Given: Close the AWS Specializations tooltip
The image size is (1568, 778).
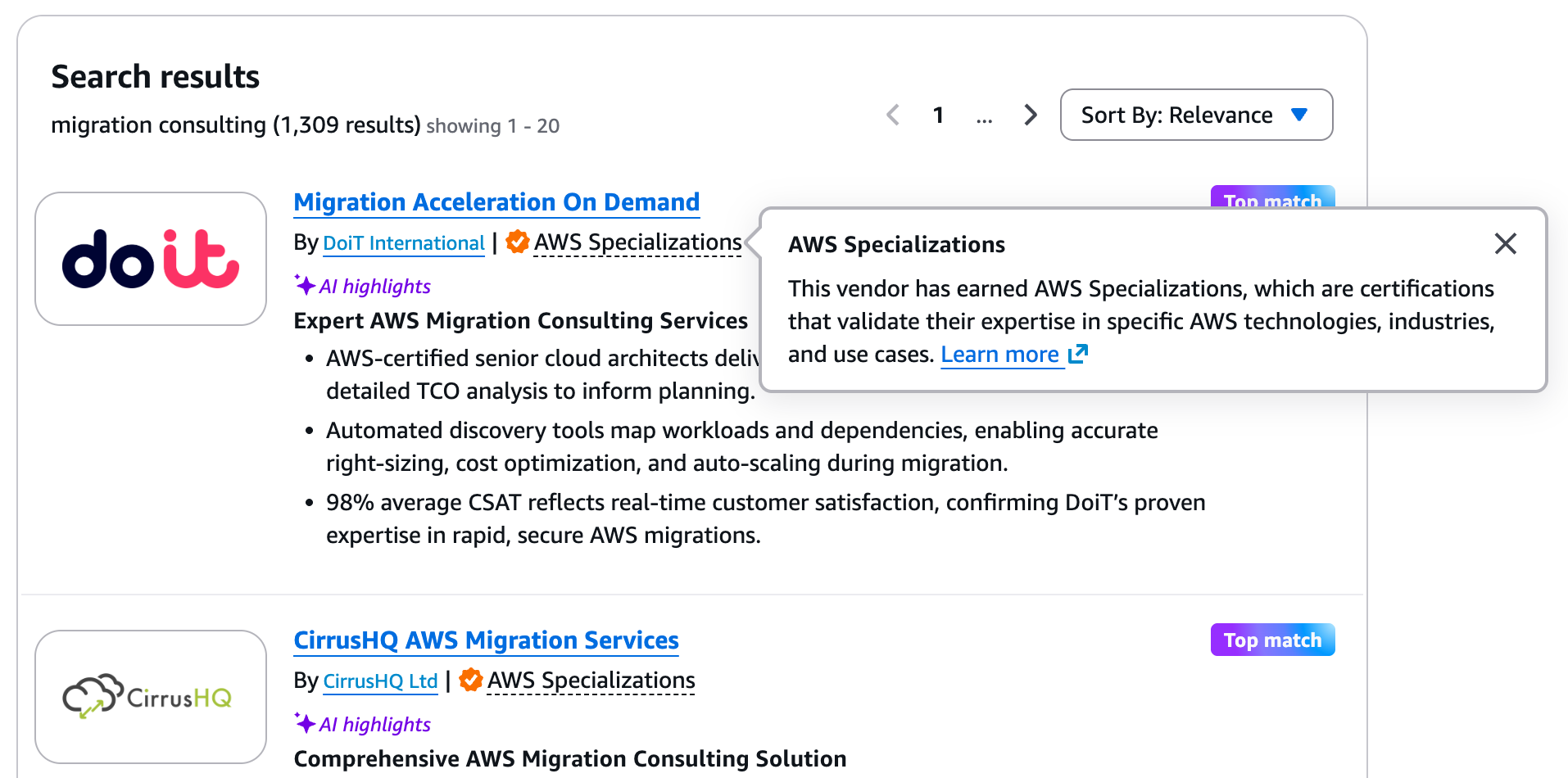Looking at the screenshot, I should [x=1506, y=243].
